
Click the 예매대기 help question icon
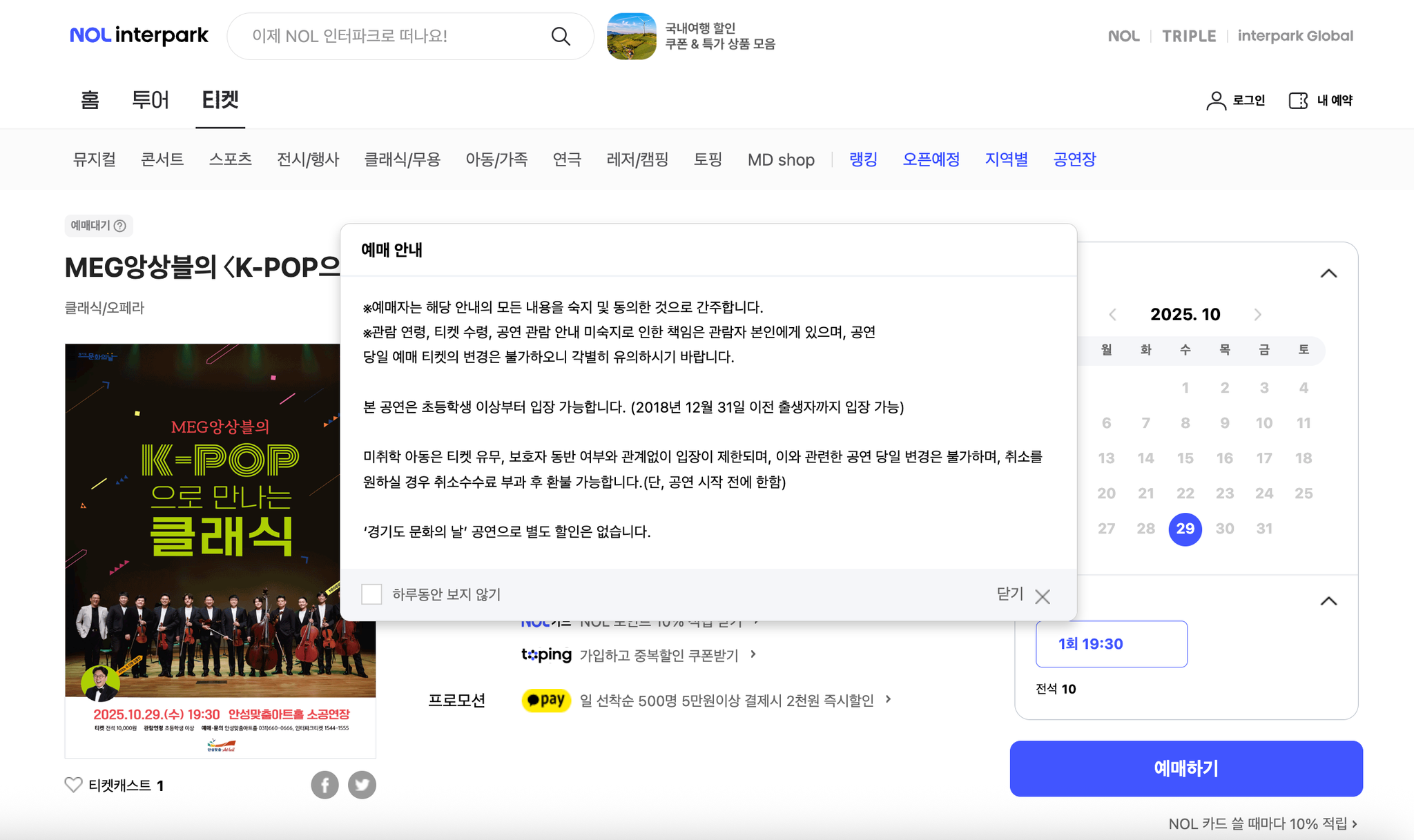coord(120,226)
